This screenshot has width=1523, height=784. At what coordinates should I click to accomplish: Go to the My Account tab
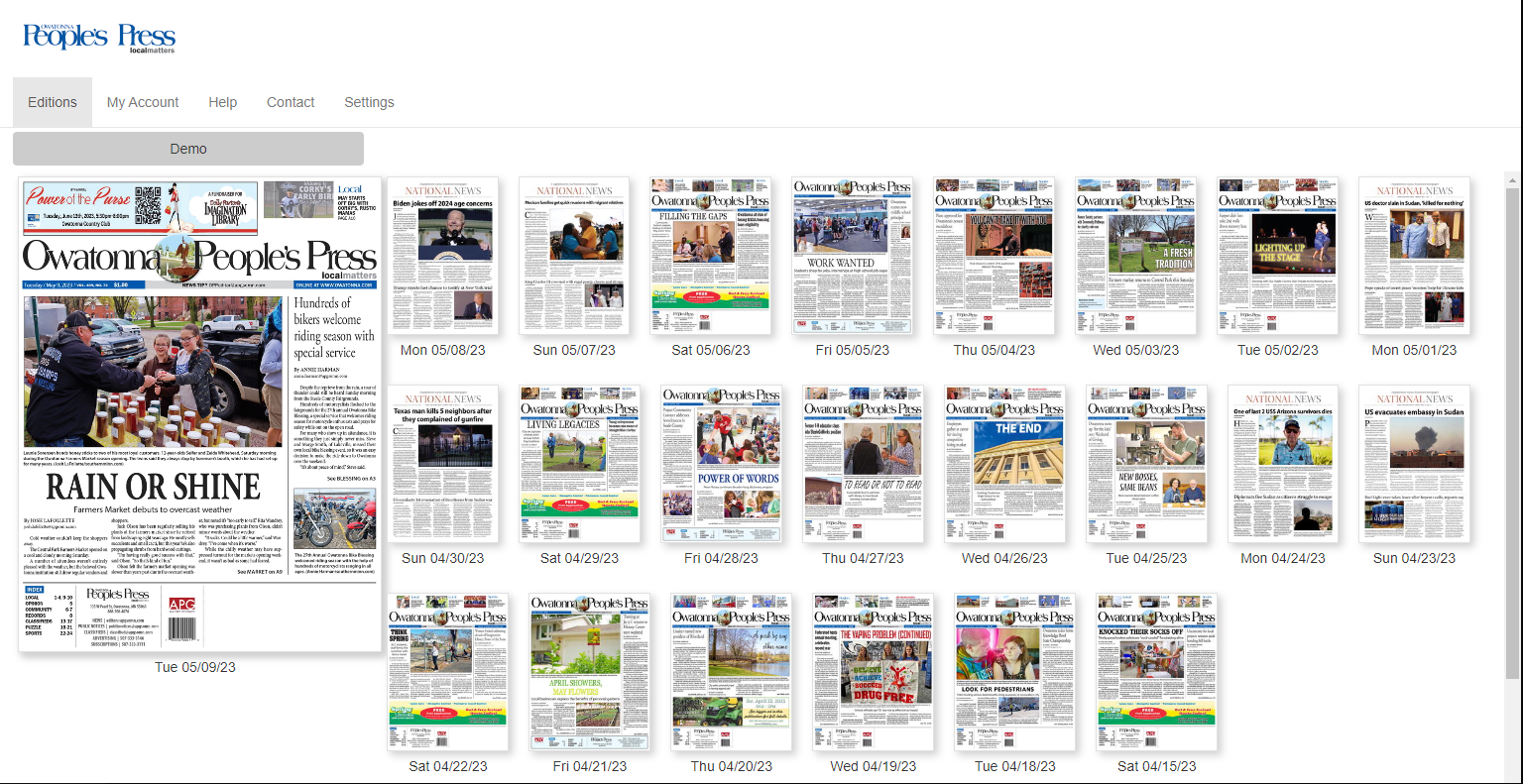(143, 102)
